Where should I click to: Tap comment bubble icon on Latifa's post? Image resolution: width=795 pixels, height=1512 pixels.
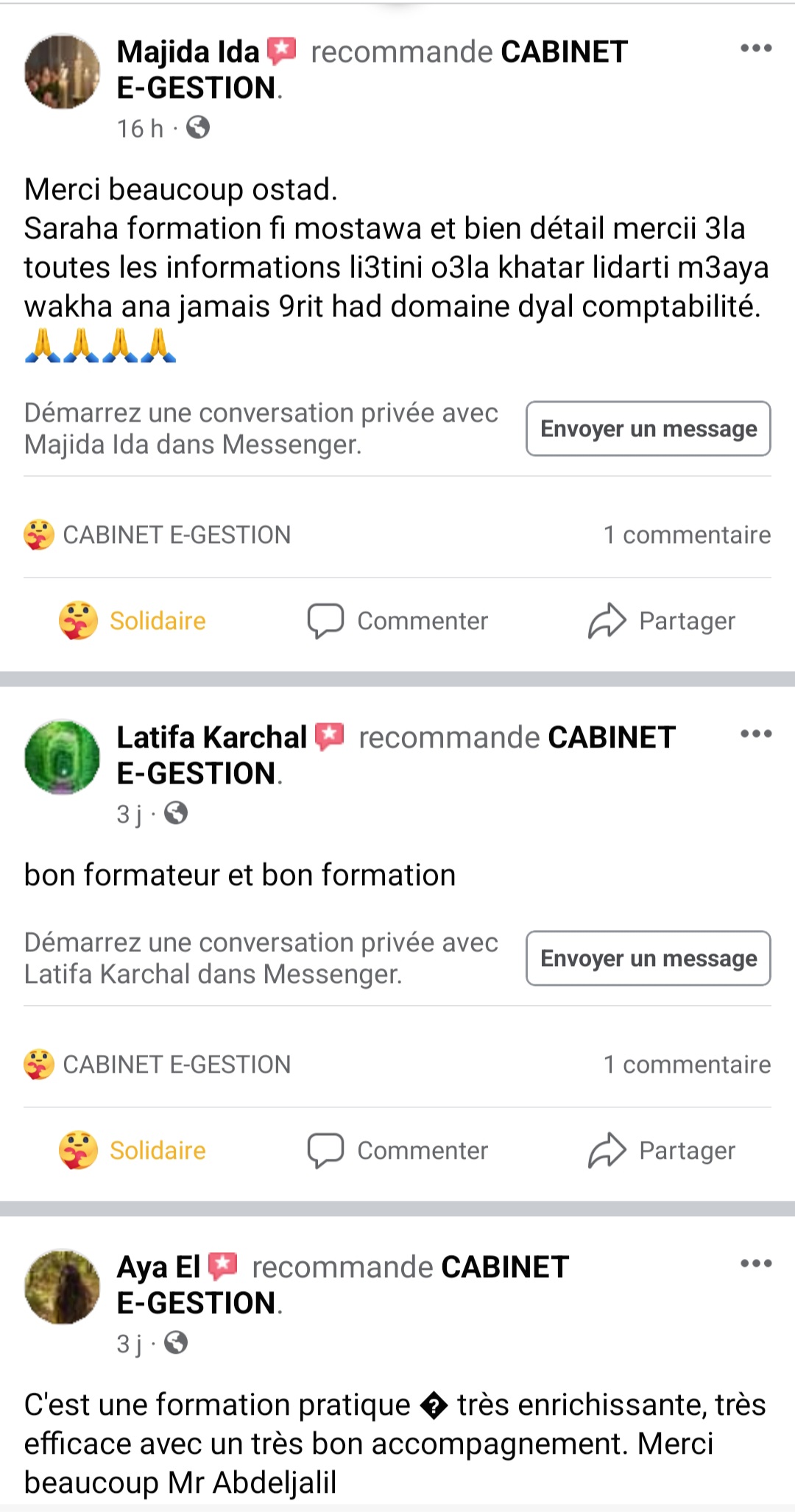[325, 1150]
